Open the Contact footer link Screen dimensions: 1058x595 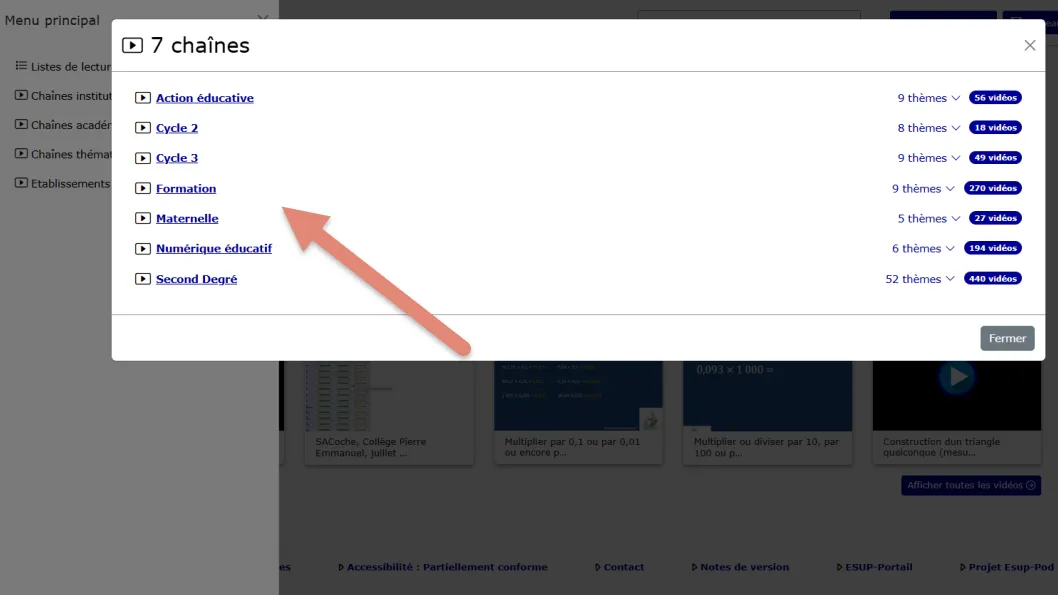(x=619, y=567)
